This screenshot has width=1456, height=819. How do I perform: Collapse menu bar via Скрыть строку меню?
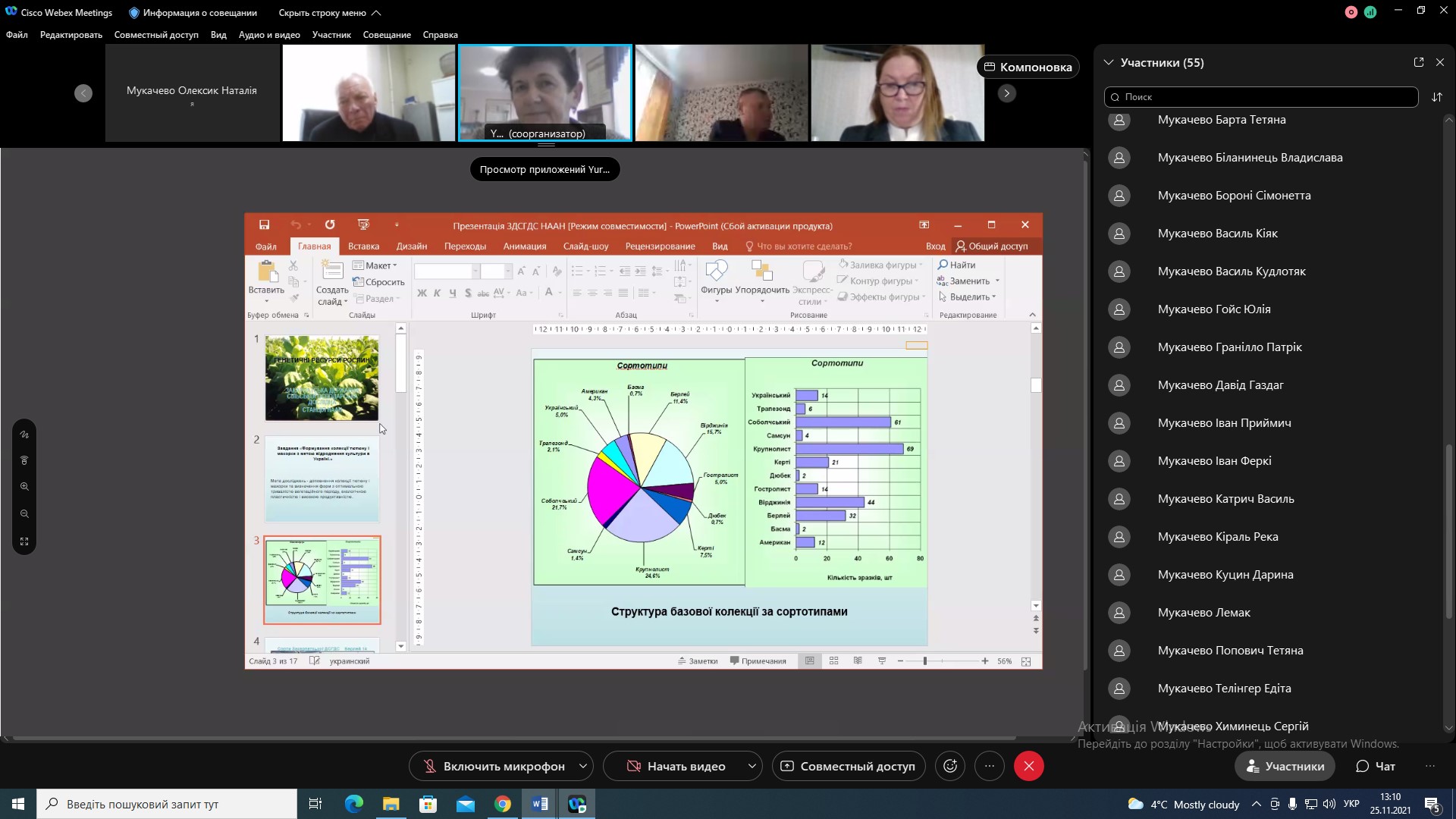tap(330, 13)
